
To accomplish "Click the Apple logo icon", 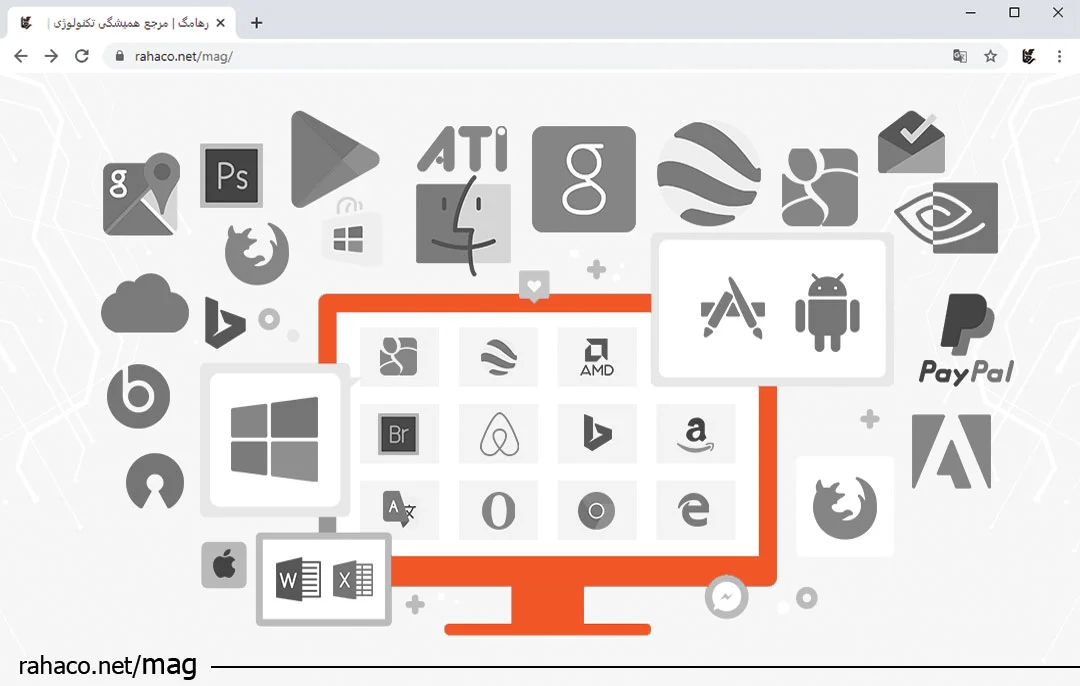I will coord(224,565).
